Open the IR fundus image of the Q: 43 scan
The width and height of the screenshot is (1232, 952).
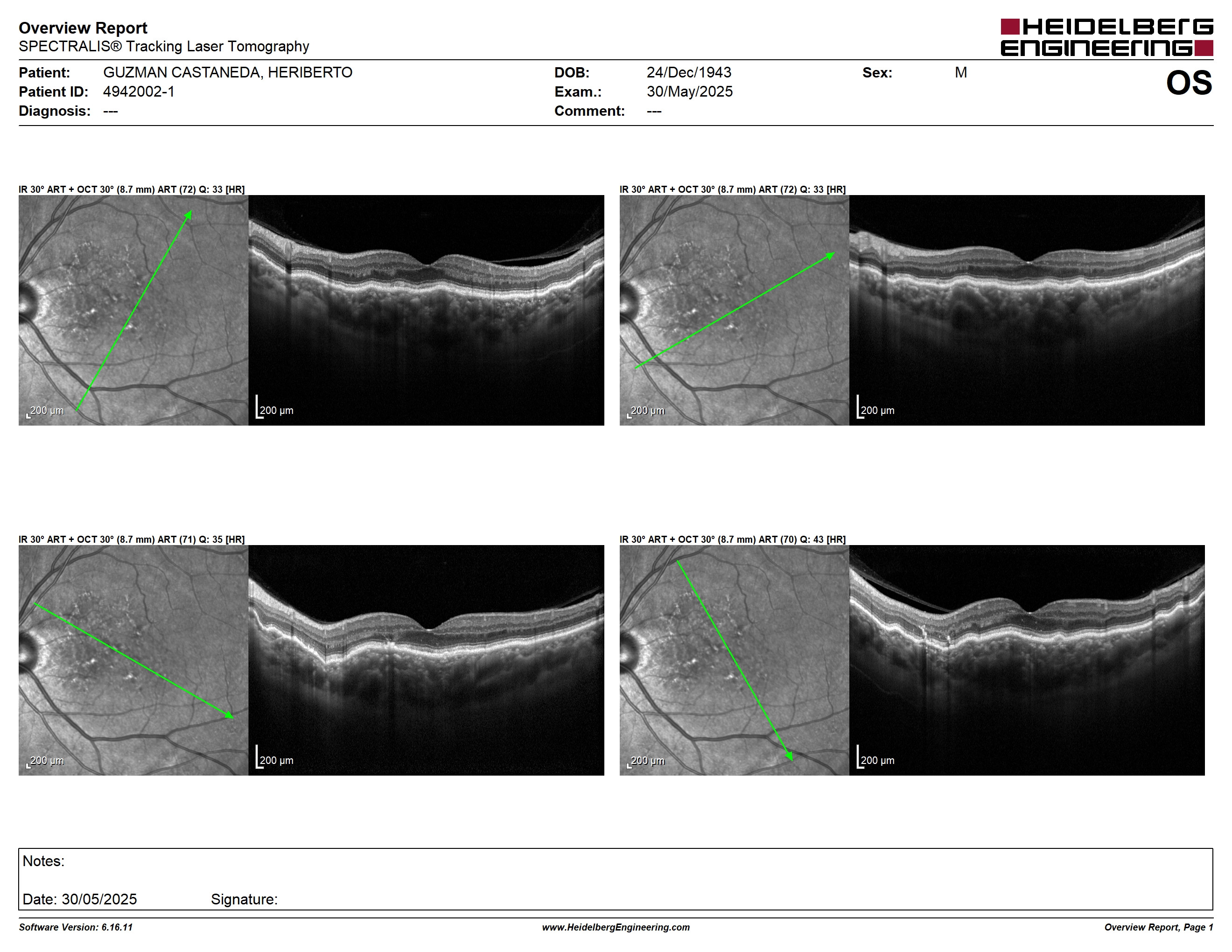(x=735, y=660)
